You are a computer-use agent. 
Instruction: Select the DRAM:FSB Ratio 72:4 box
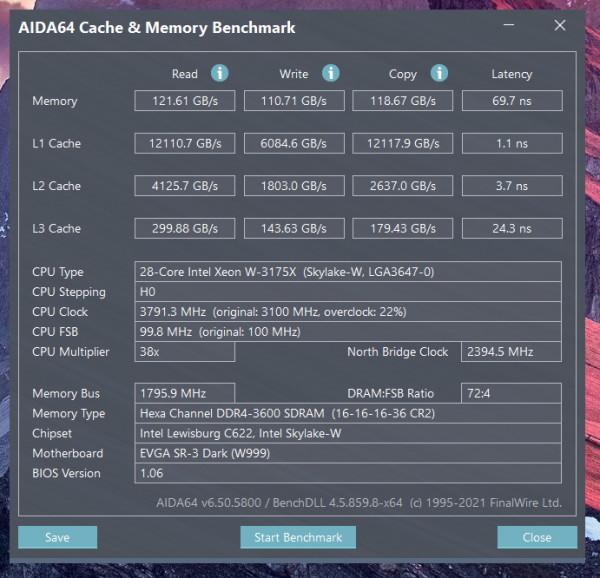[511, 394]
